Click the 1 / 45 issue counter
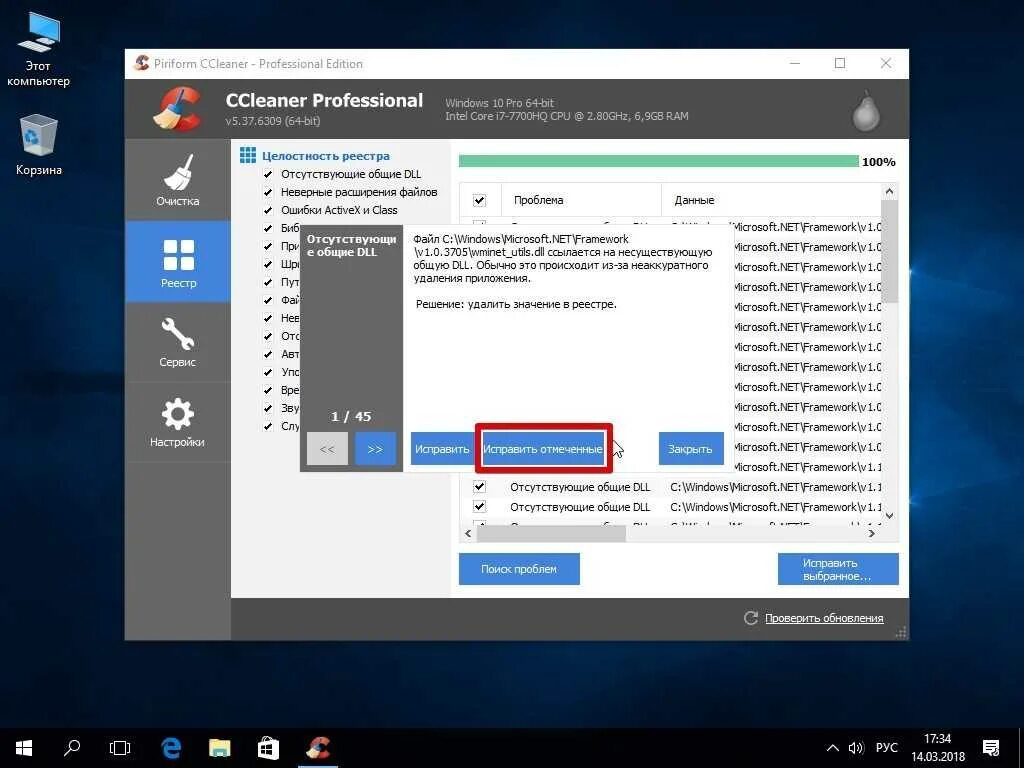1024x768 pixels. (x=351, y=417)
